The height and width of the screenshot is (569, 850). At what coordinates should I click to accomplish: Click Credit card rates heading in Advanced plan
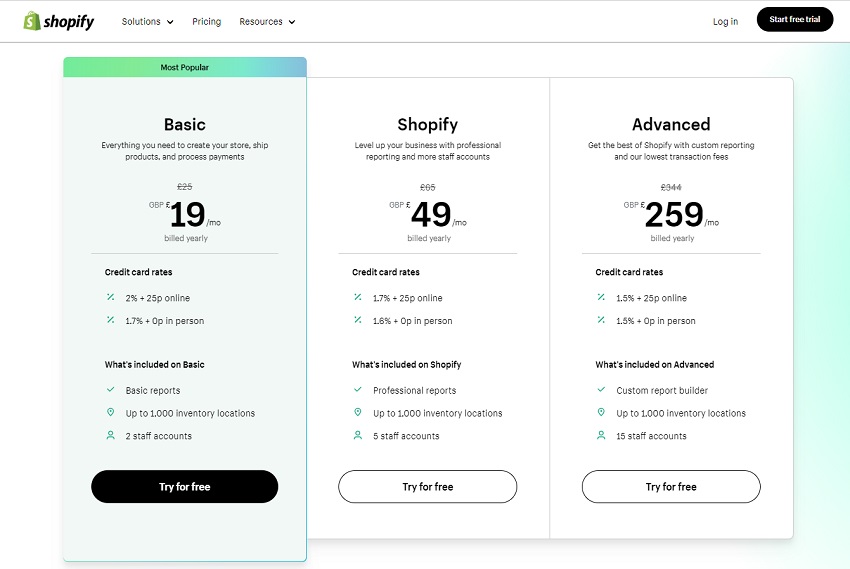coord(629,272)
